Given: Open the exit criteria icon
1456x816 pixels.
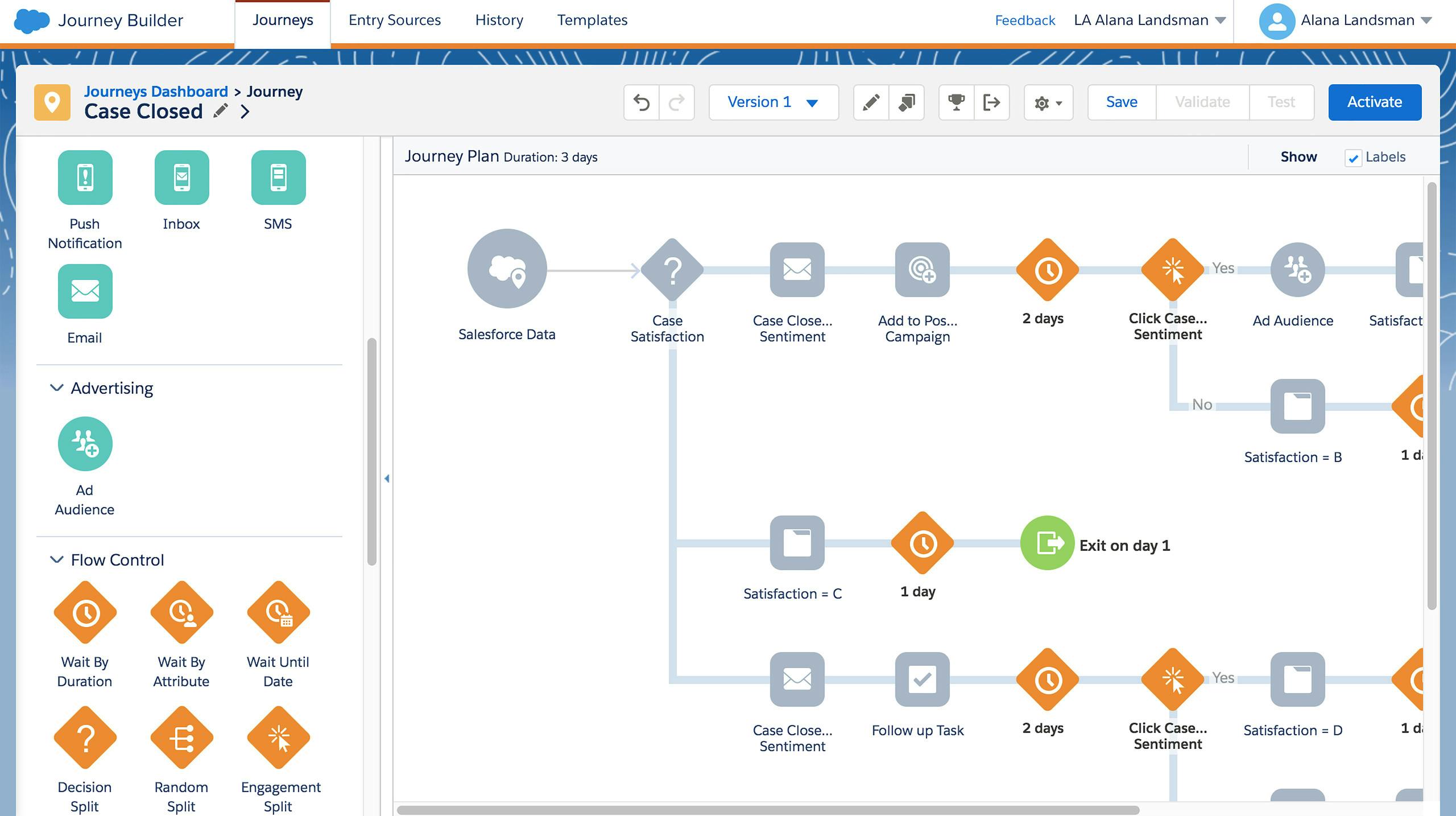Looking at the screenshot, I should 992,102.
